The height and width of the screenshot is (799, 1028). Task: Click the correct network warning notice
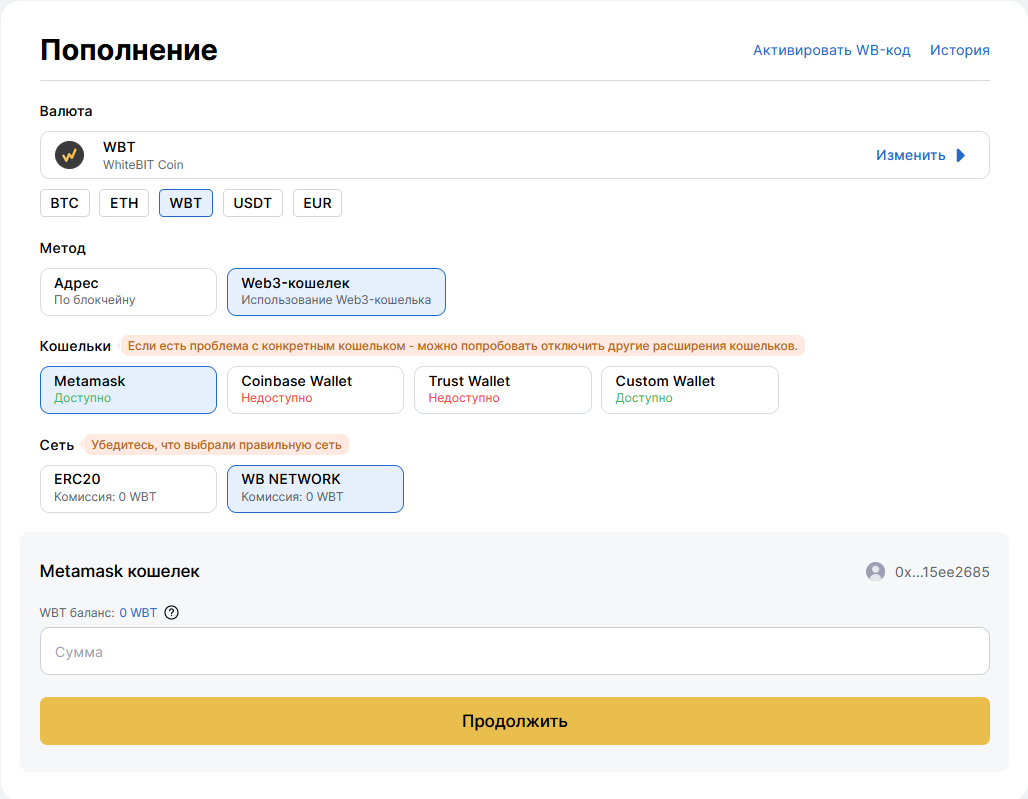216,445
